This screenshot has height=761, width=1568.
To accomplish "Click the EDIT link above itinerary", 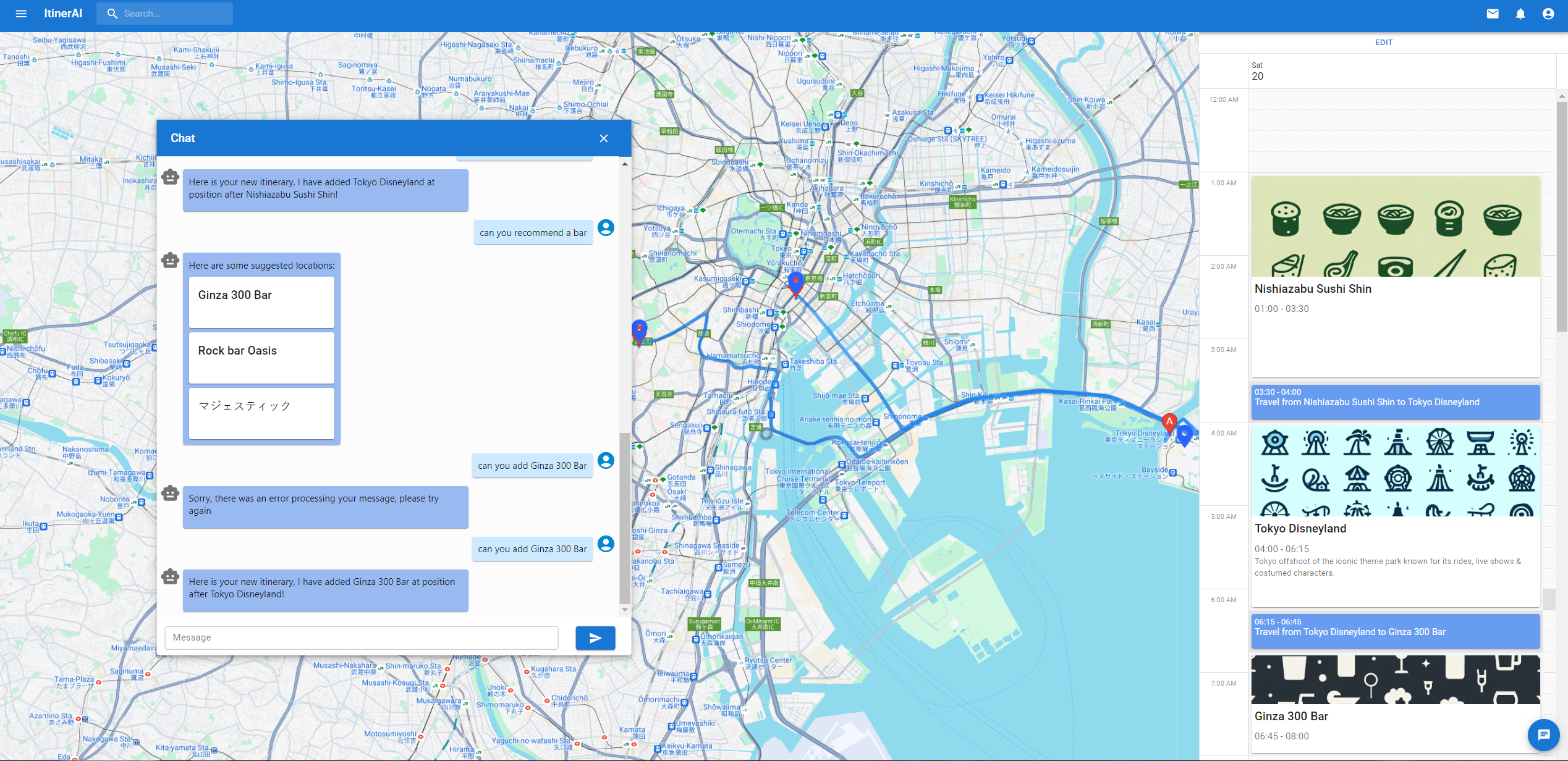I will [1383, 43].
